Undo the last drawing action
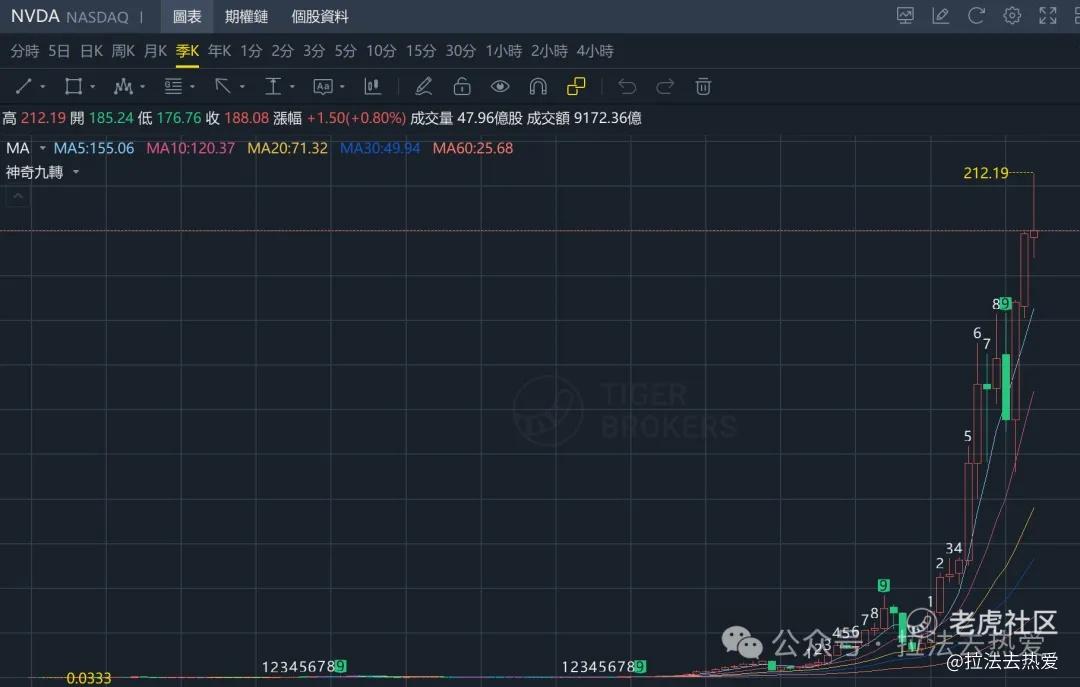This screenshot has width=1080, height=687. pyautogui.click(x=627, y=86)
